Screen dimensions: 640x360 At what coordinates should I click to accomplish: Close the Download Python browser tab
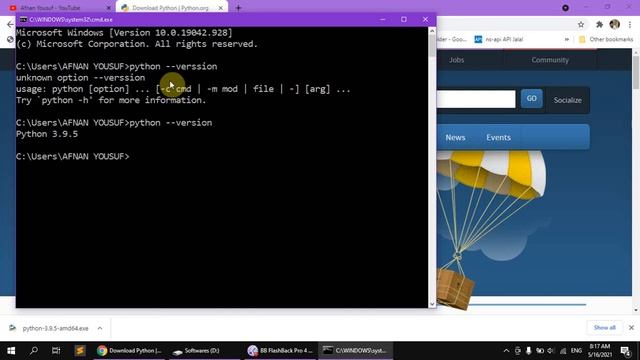[220, 8]
